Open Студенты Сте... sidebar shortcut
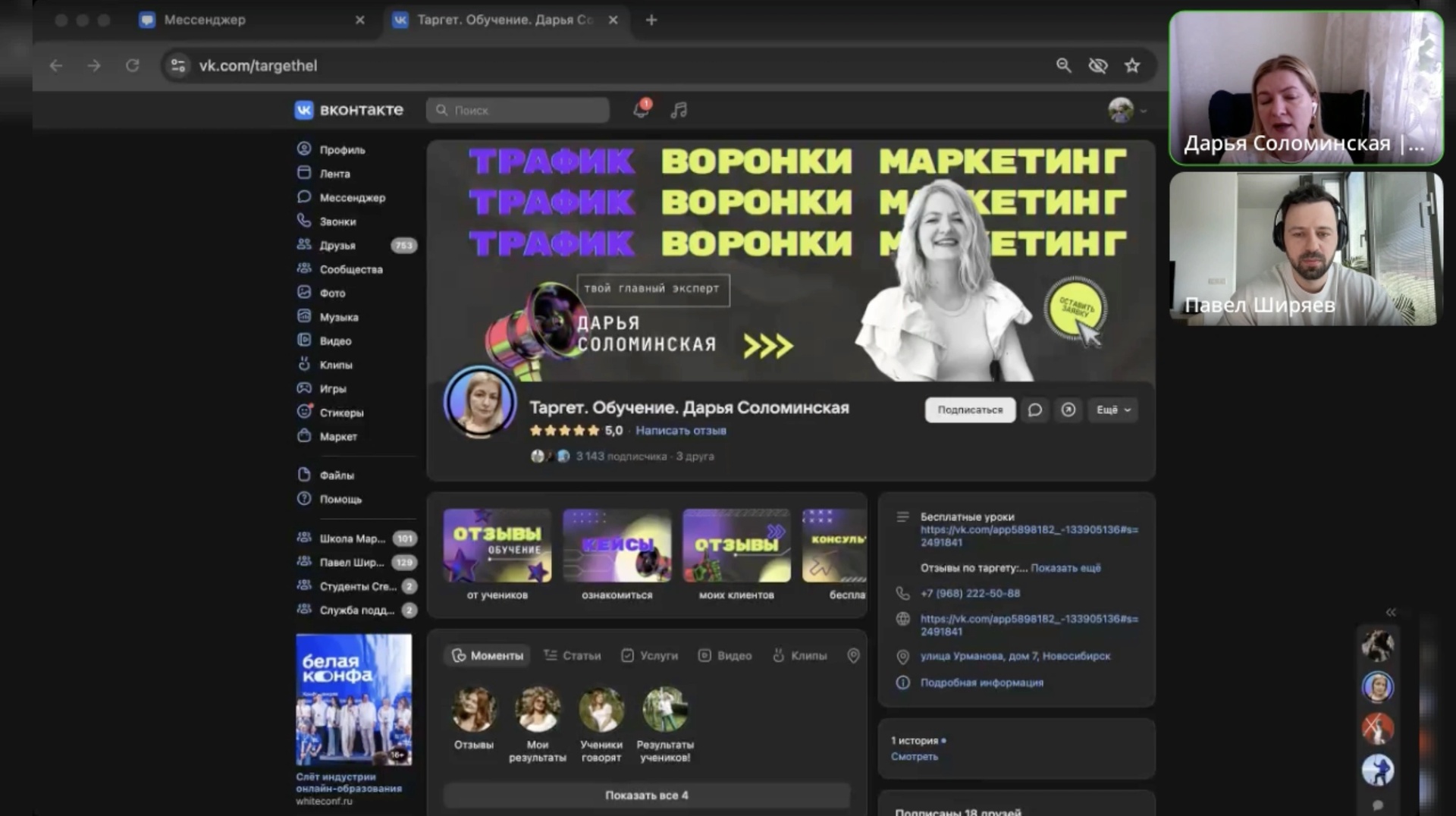Screen dimensions: 1456x816 (356, 586)
